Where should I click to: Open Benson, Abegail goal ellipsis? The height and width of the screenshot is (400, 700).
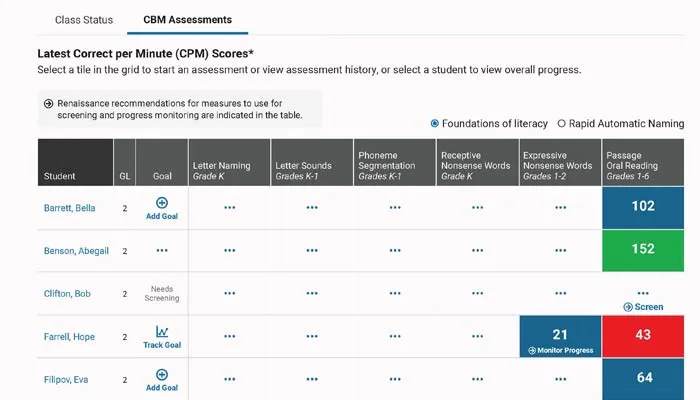point(162,250)
